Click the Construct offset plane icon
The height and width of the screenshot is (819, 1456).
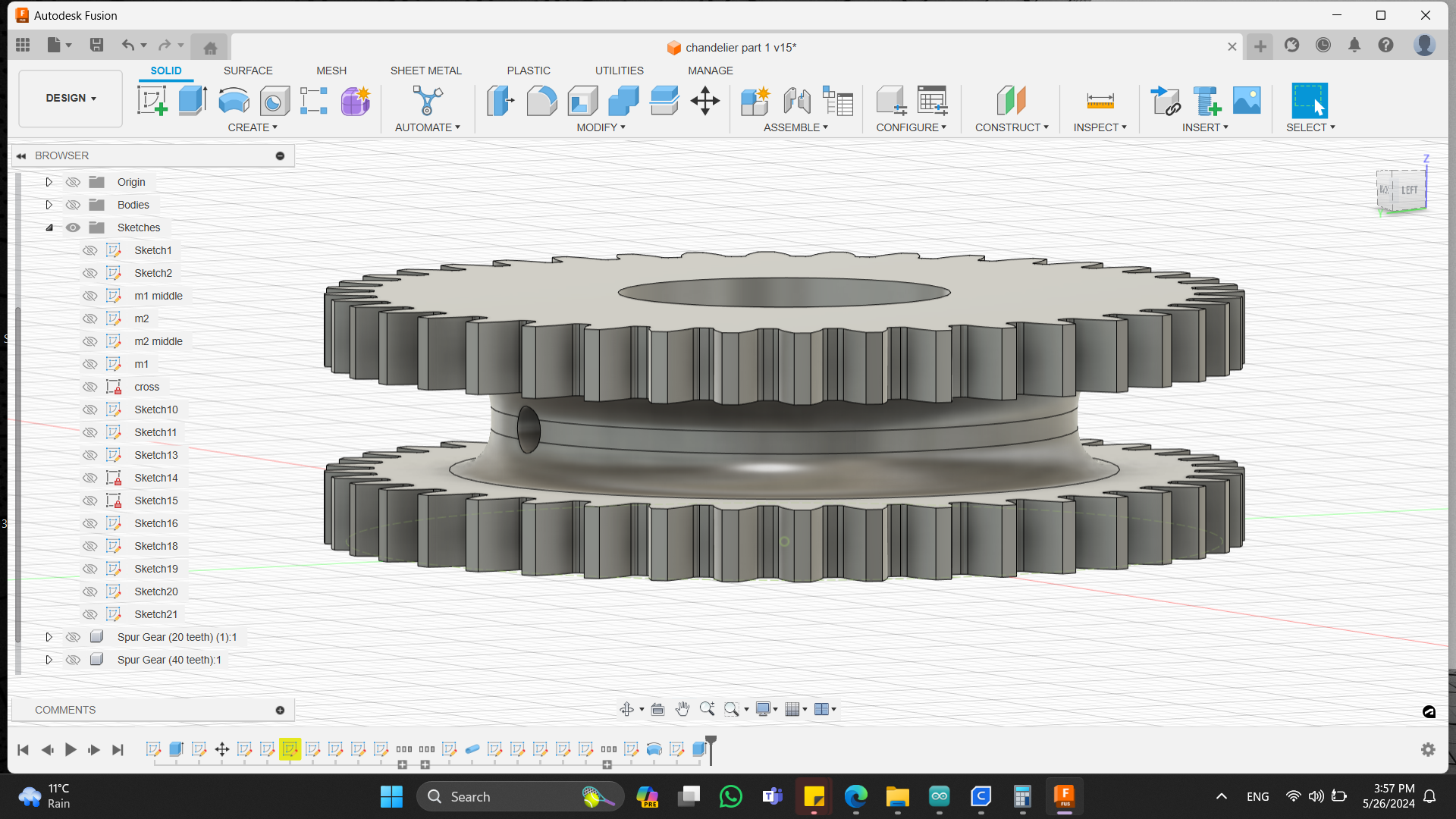tap(1011, 100)
